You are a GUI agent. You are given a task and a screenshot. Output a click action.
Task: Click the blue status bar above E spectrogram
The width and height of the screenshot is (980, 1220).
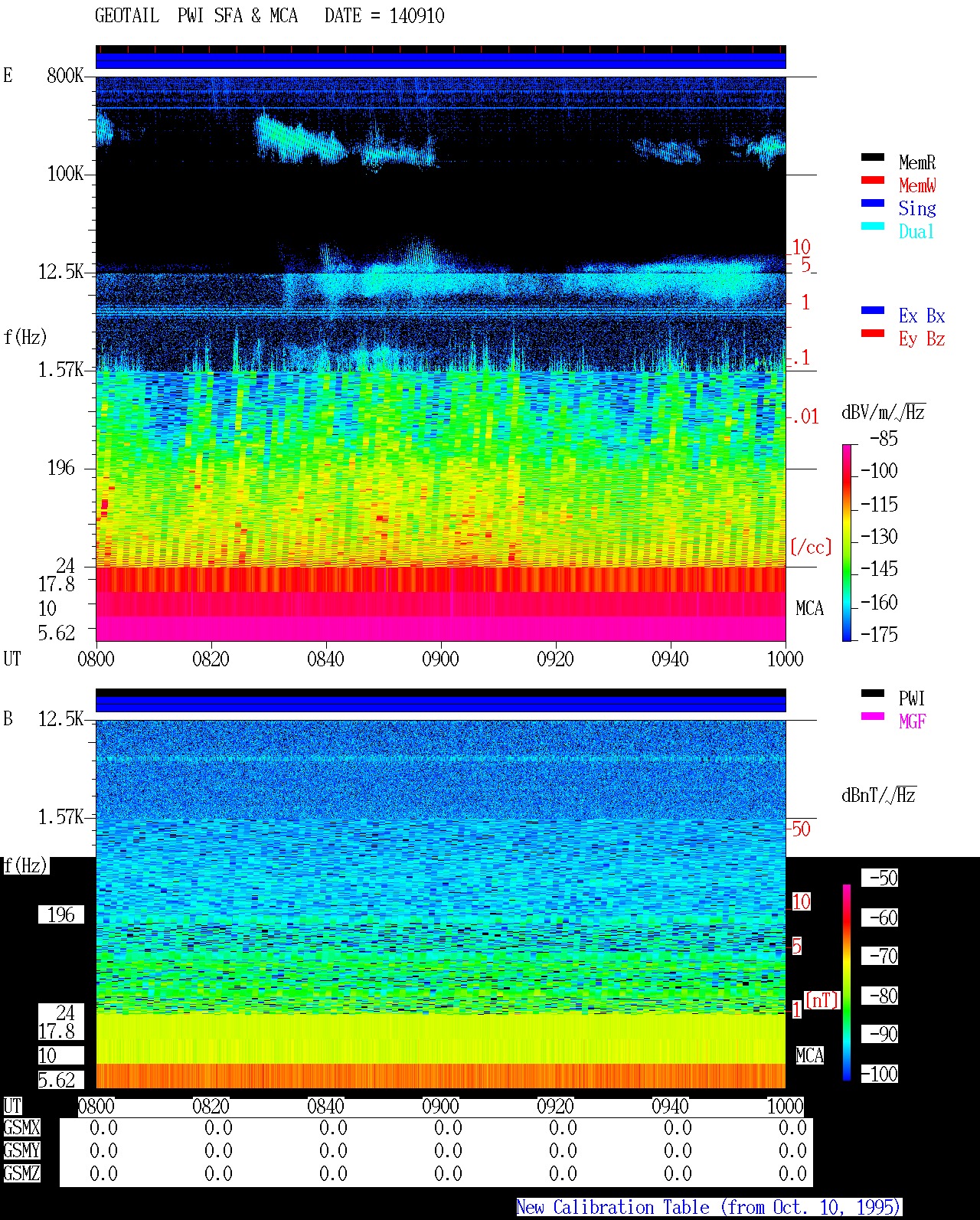point(440,61)
